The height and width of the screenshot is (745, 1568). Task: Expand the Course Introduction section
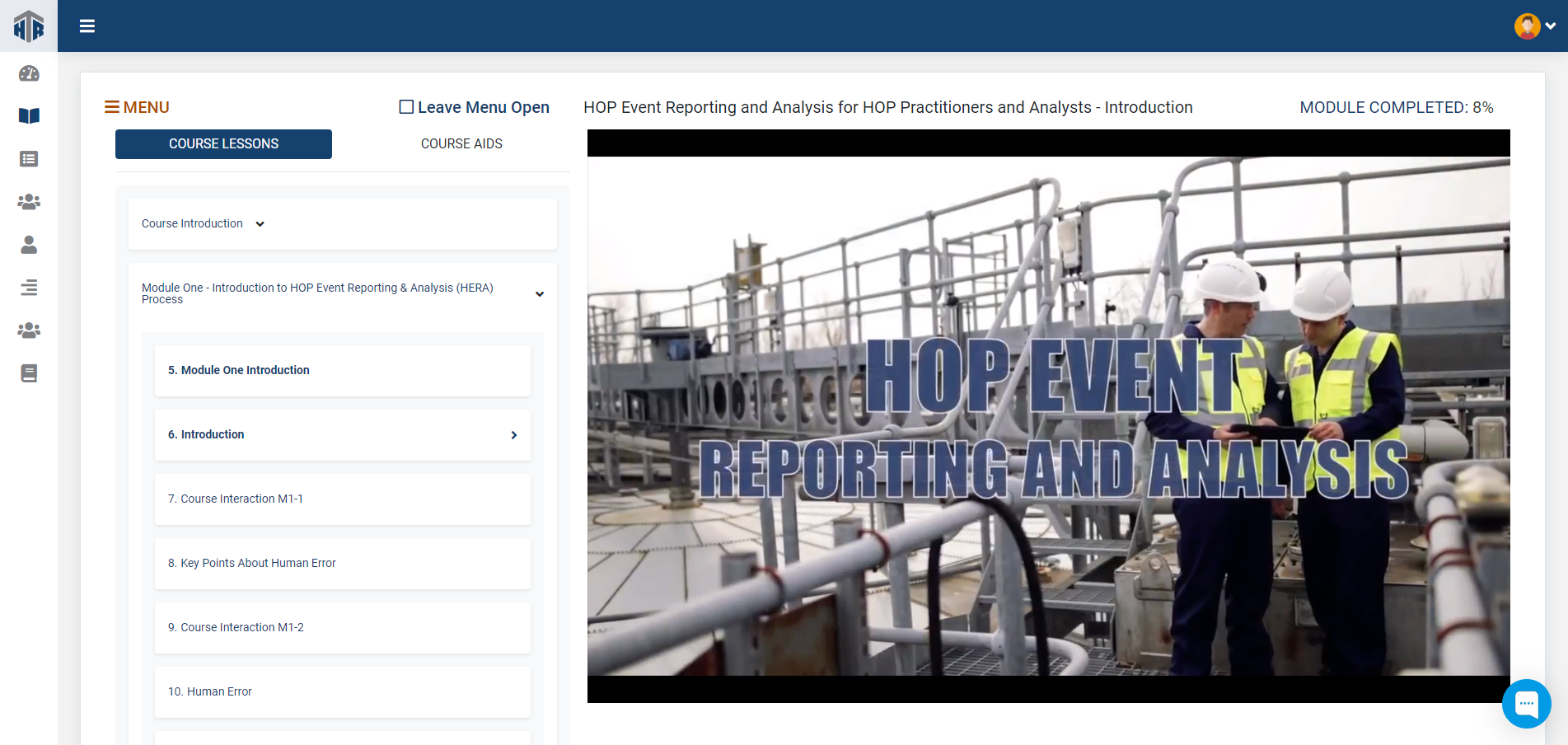(260, 224)
